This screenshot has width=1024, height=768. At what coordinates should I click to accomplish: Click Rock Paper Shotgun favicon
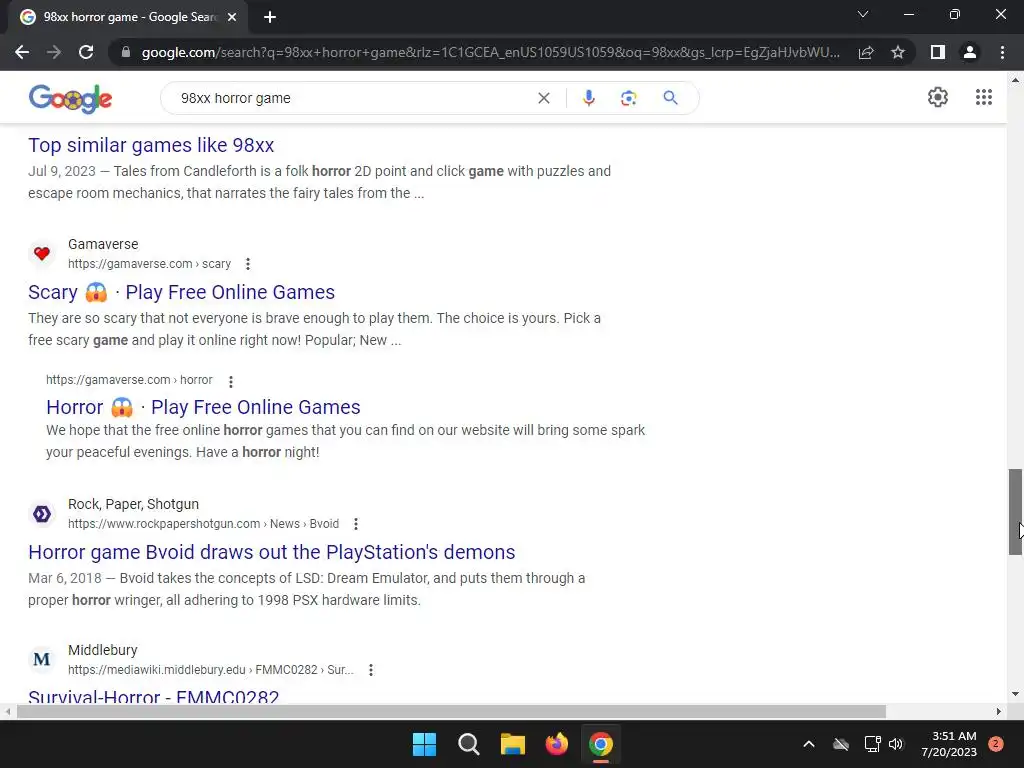point(42,514)
